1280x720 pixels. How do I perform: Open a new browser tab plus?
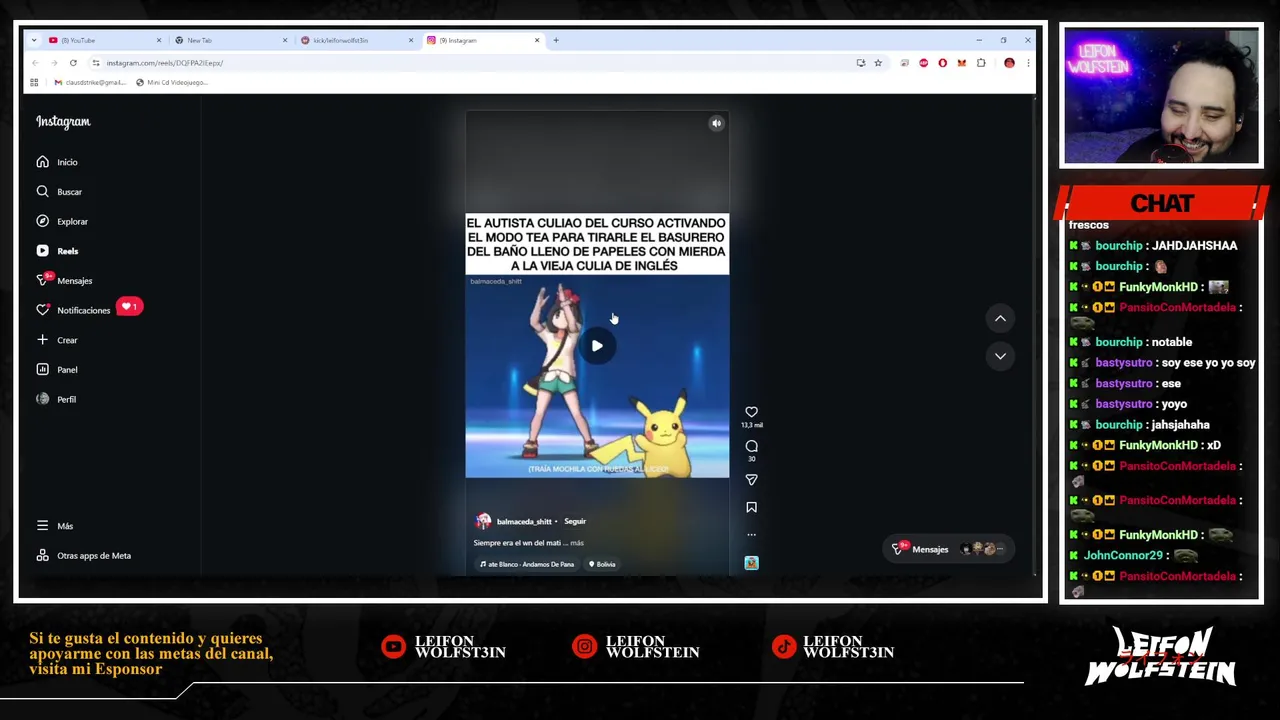(556, 40)
